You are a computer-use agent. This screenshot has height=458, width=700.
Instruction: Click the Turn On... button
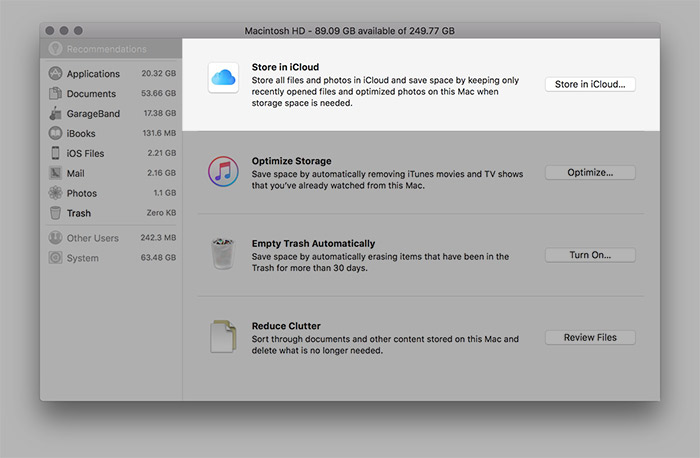point(590,255)
